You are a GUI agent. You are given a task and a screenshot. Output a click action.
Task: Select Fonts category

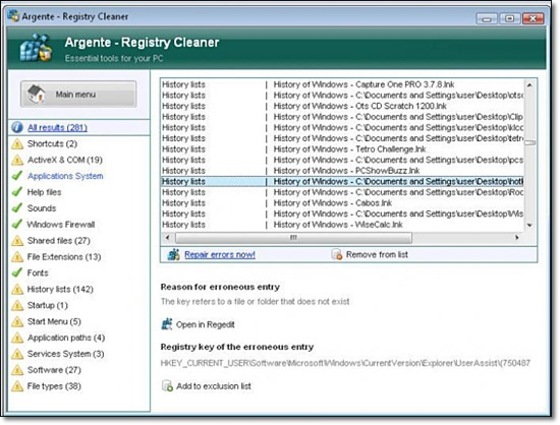tap(38, 273)
